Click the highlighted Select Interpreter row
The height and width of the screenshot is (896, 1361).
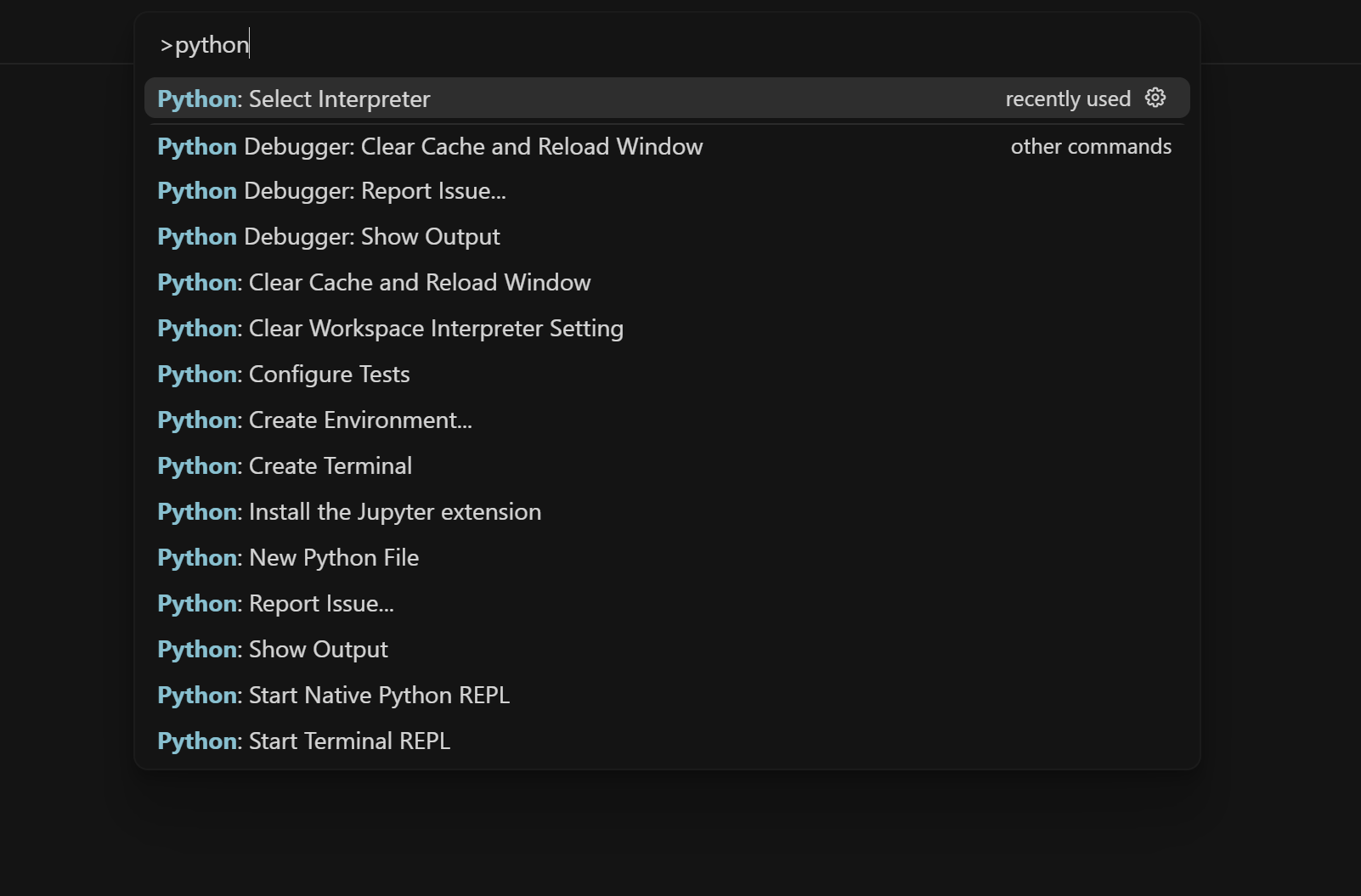595,99
